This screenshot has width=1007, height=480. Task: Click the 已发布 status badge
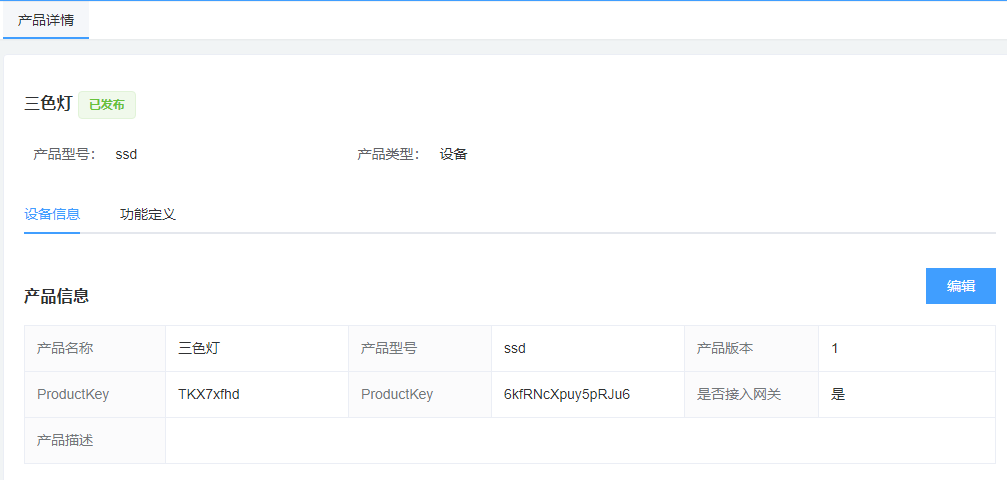coord(107,105)
